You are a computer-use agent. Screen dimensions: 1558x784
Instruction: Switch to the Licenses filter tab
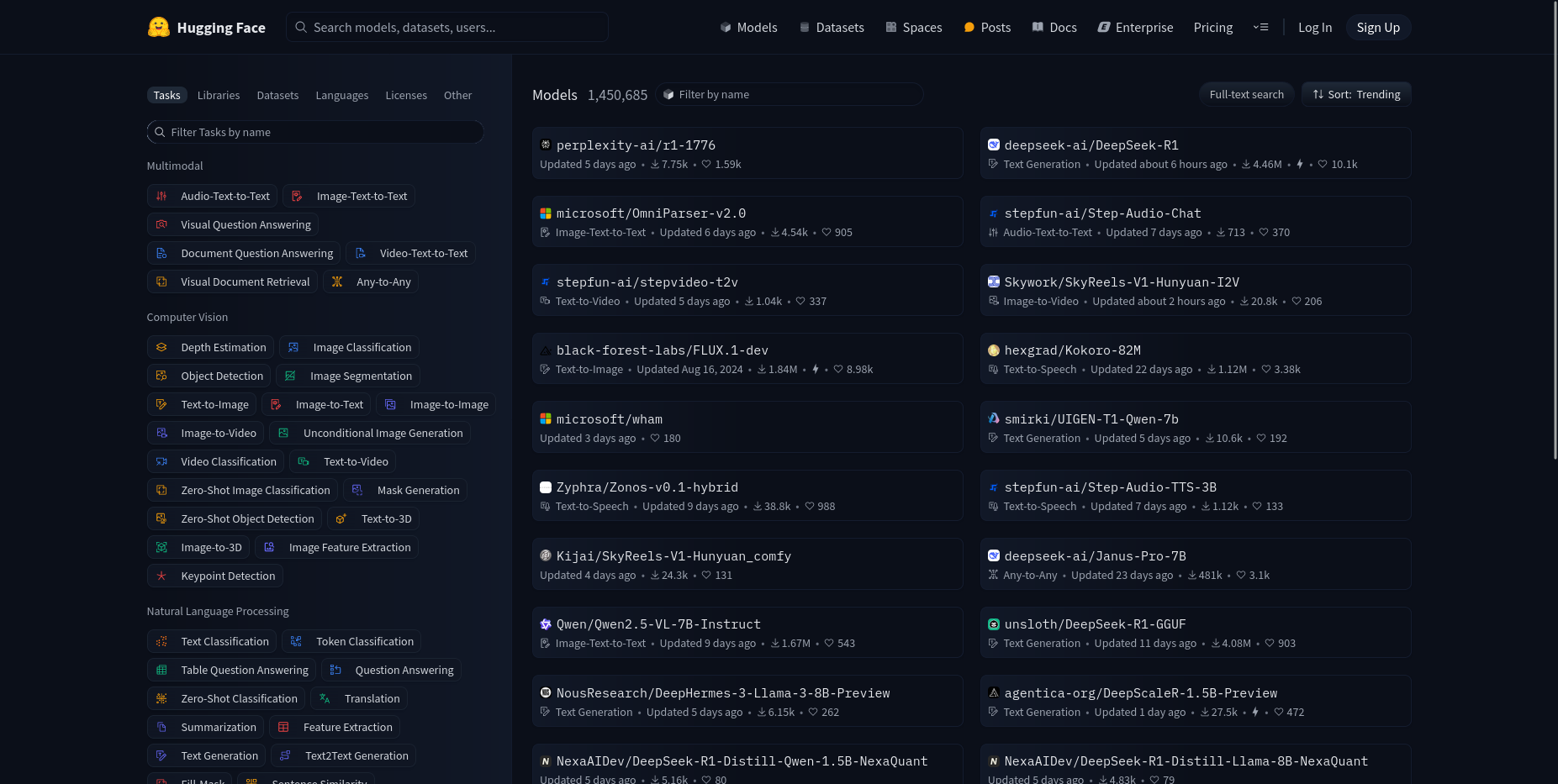pyautogui.click(x=406, y=95)
